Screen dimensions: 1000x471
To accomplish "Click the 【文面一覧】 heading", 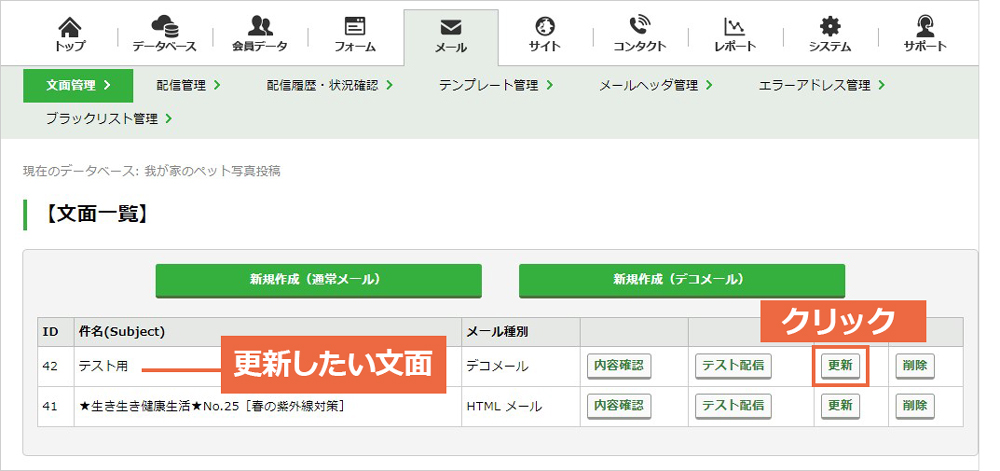I will pyautogui.click(x=96, y=215).
